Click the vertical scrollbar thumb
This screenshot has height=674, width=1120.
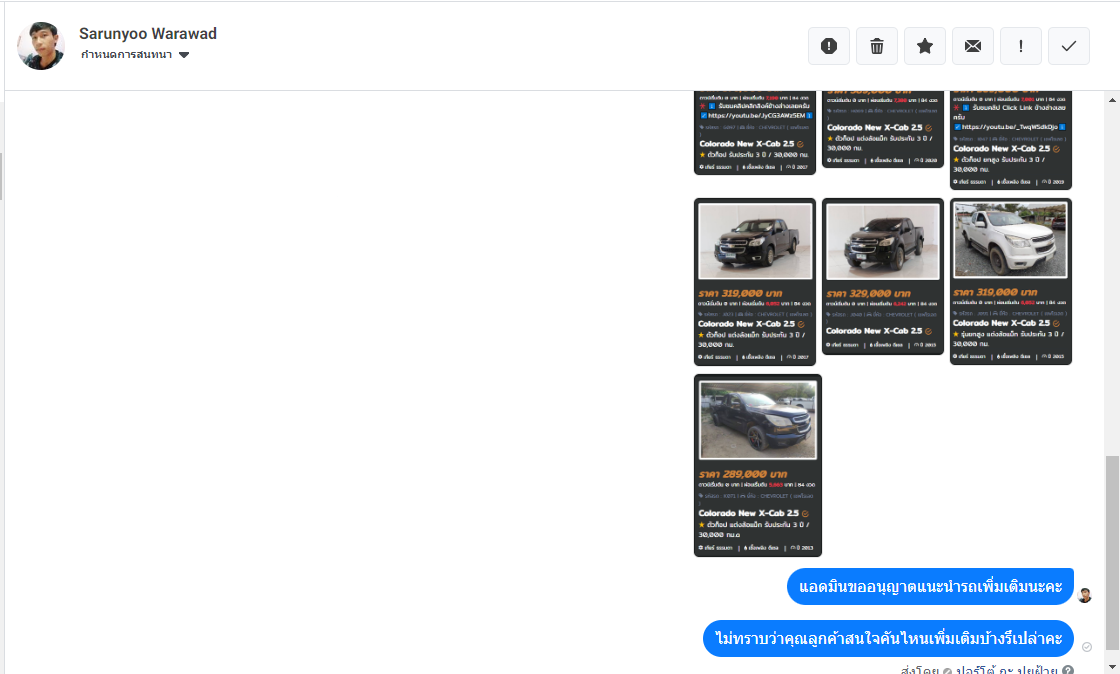pos(1112,553)
